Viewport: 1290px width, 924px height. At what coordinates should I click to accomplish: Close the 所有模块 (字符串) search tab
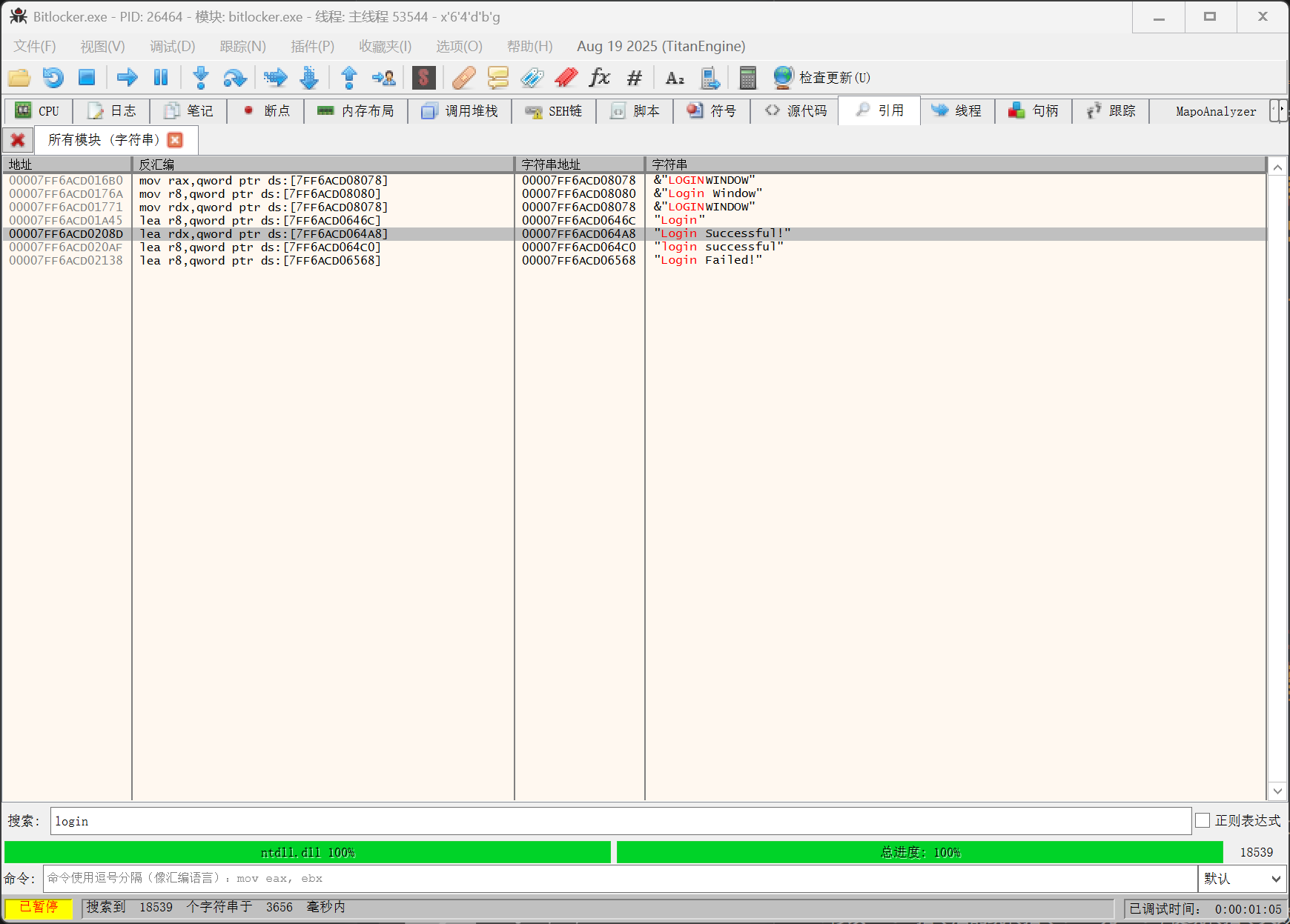(x=175, y=140)
